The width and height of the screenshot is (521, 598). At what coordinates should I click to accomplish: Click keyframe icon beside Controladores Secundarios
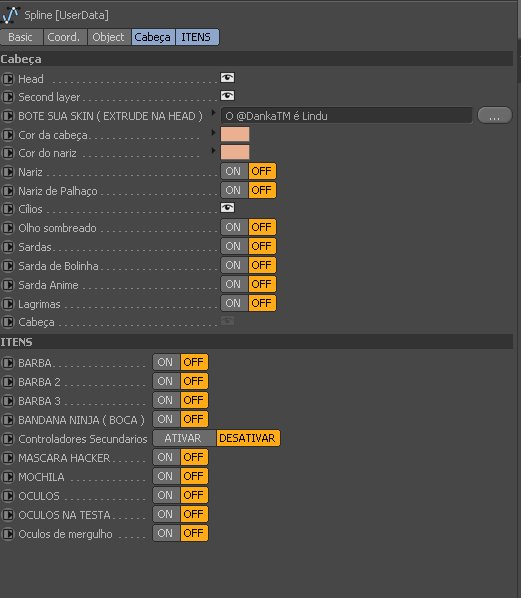pos(8,439)
